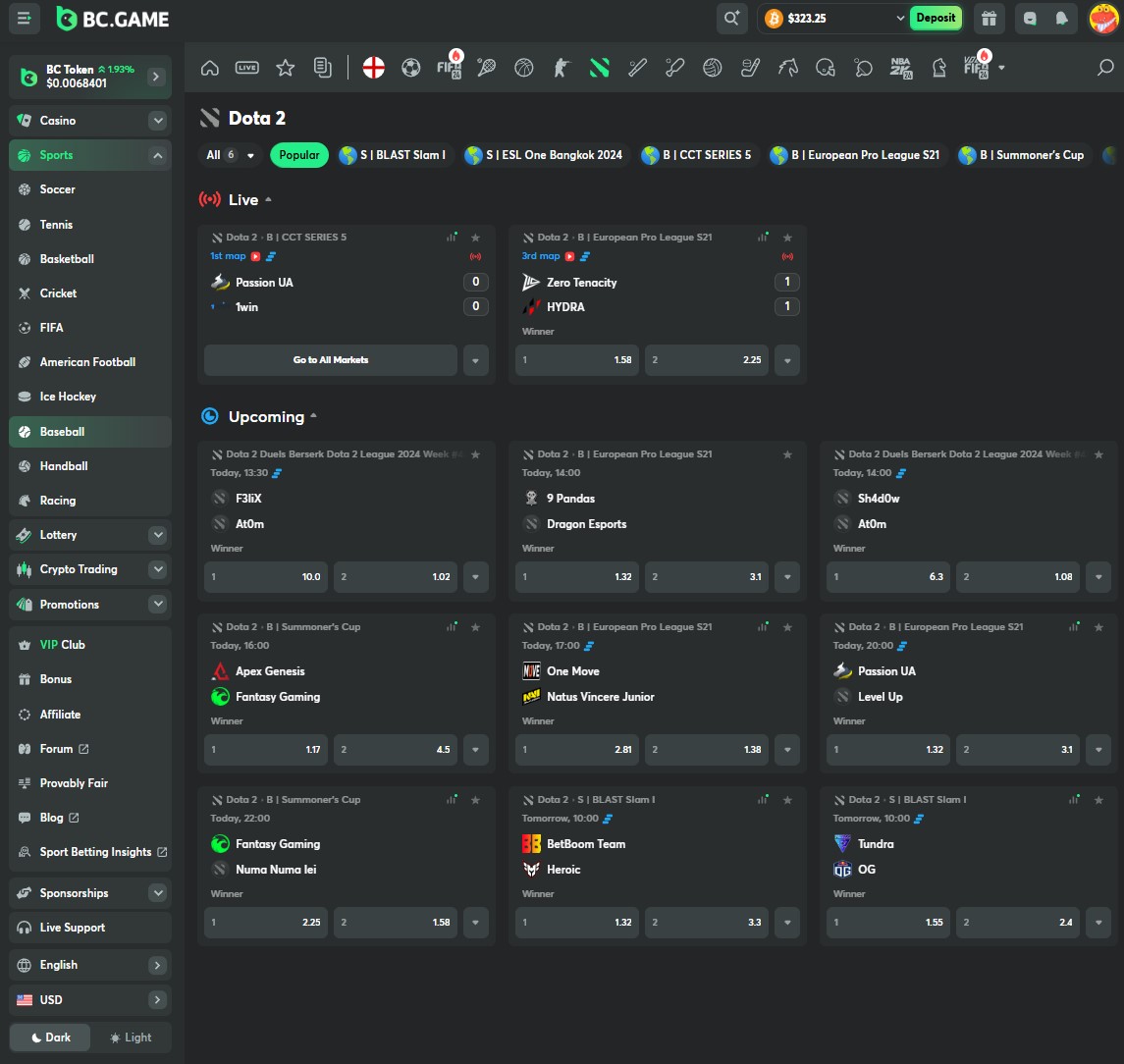1124x1064 pixels.
Task: Open the user avatar profile
Action: [1103, 19]
